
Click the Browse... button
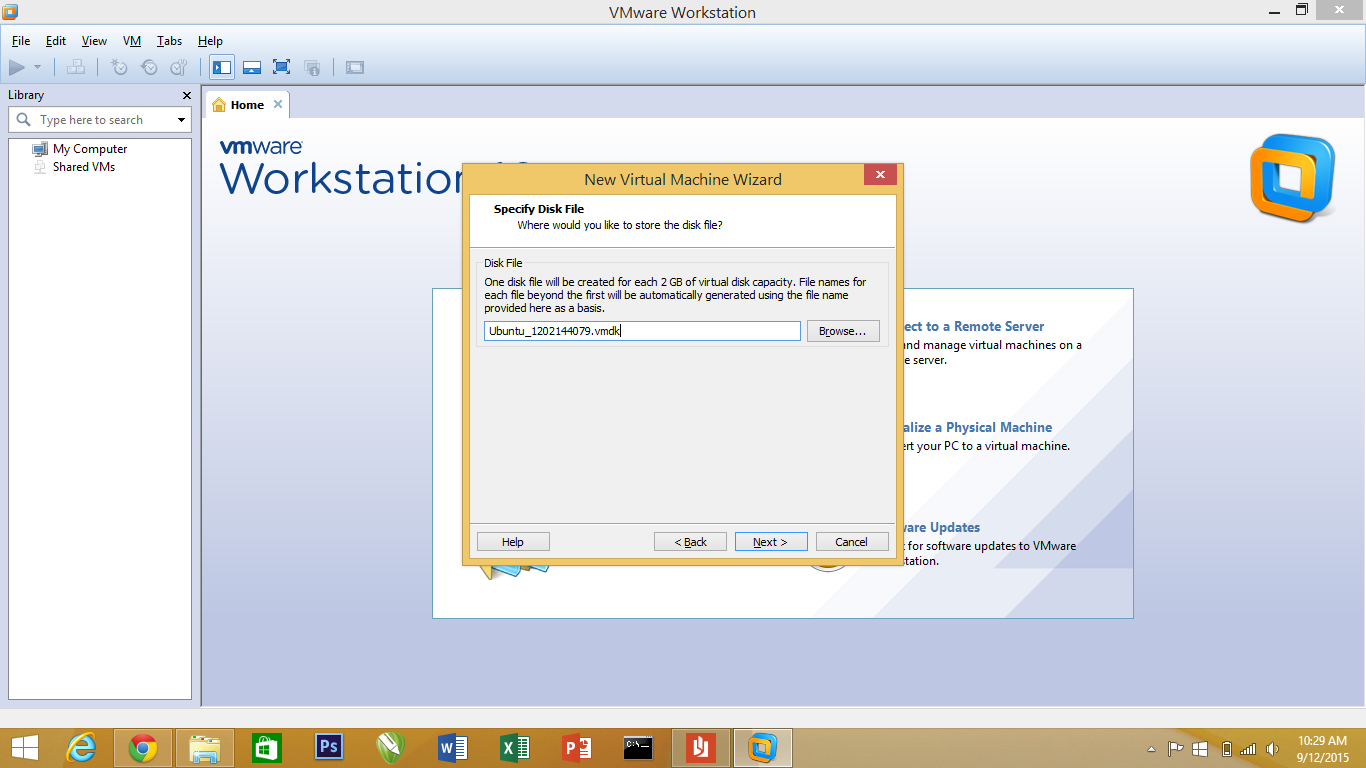pyautogui.click(x=843, y=331)
